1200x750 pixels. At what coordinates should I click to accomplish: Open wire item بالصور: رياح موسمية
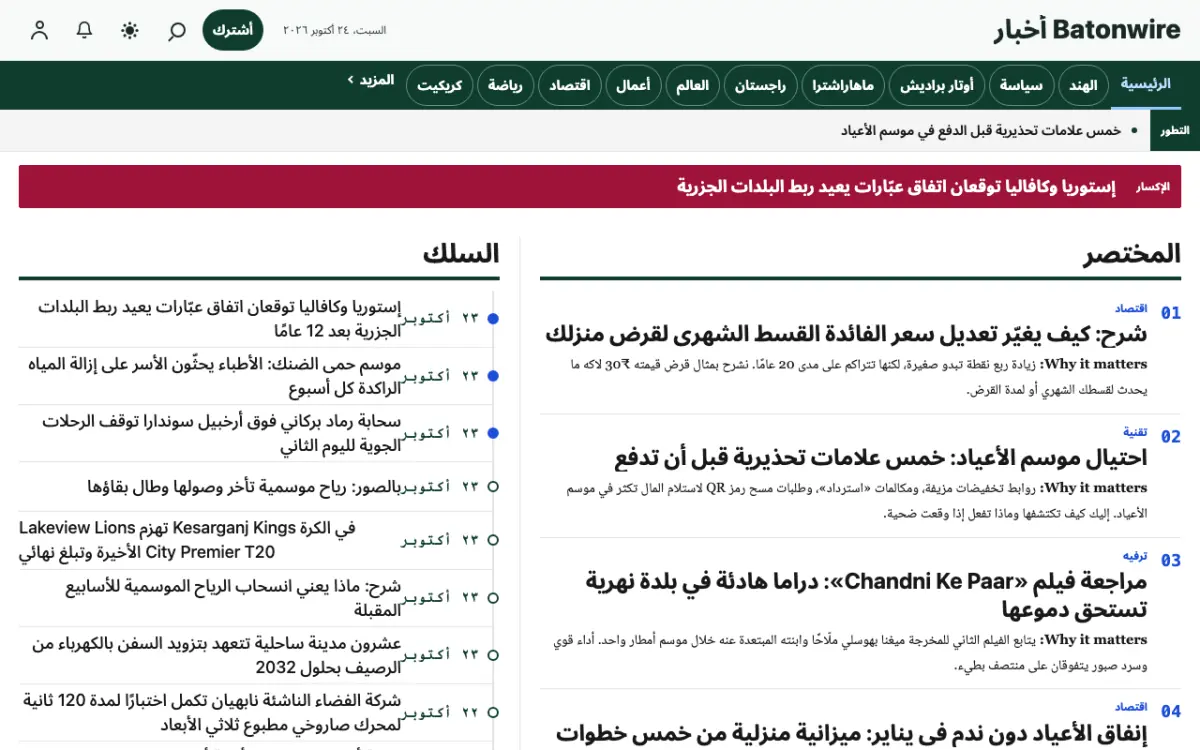tap(245, 487)
